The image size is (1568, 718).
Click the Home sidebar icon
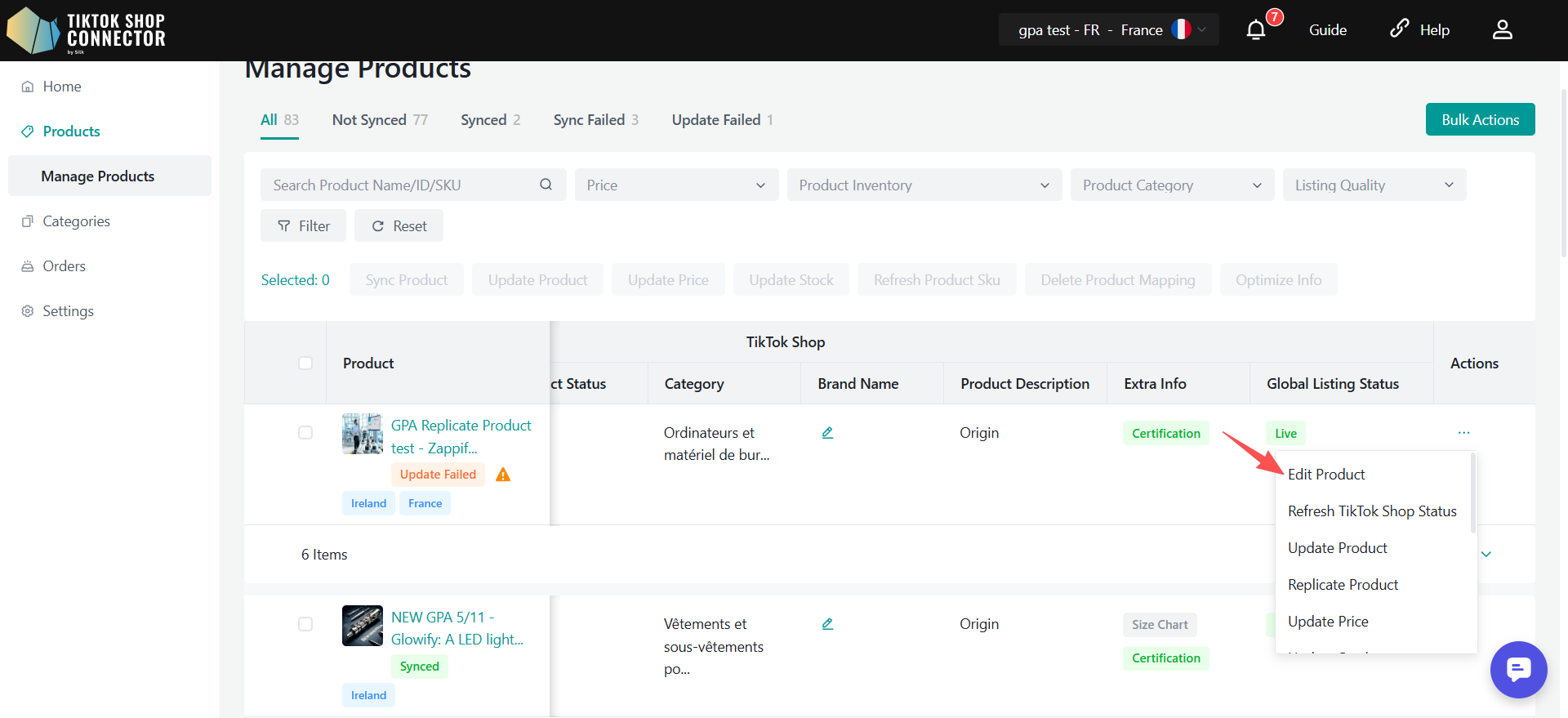click(28, 87)
